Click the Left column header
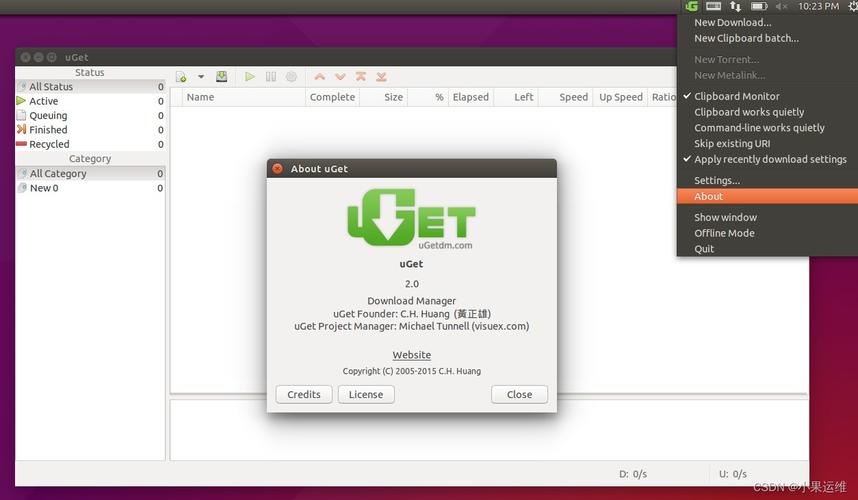858x500 pixels. coord(516,97)
